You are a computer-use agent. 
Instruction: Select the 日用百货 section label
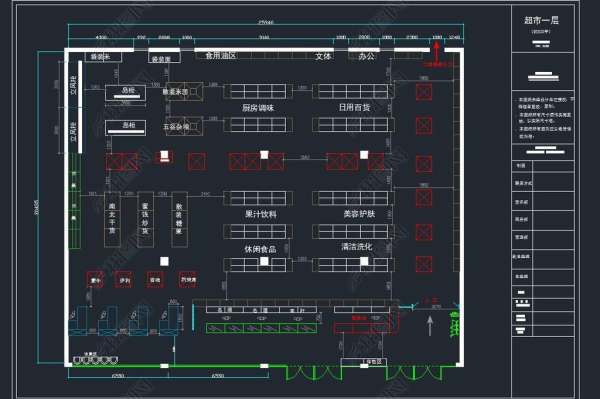point(354,107)
